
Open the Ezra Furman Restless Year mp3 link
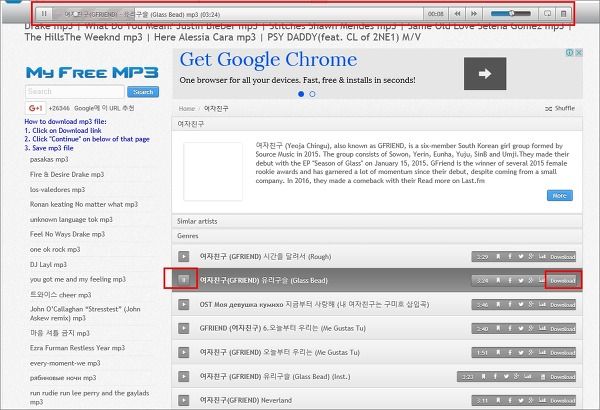[x=77, y=348]
